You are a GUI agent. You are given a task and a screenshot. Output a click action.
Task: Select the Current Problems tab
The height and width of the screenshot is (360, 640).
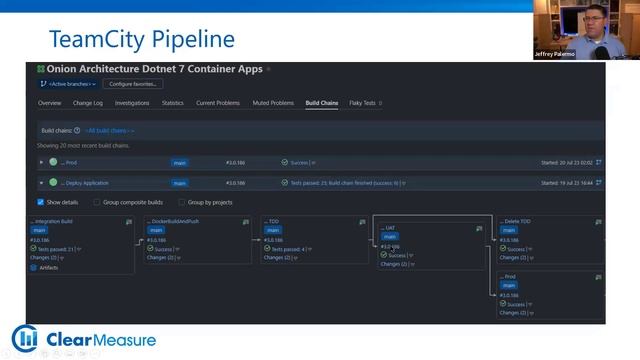click(x=218, y=103)
